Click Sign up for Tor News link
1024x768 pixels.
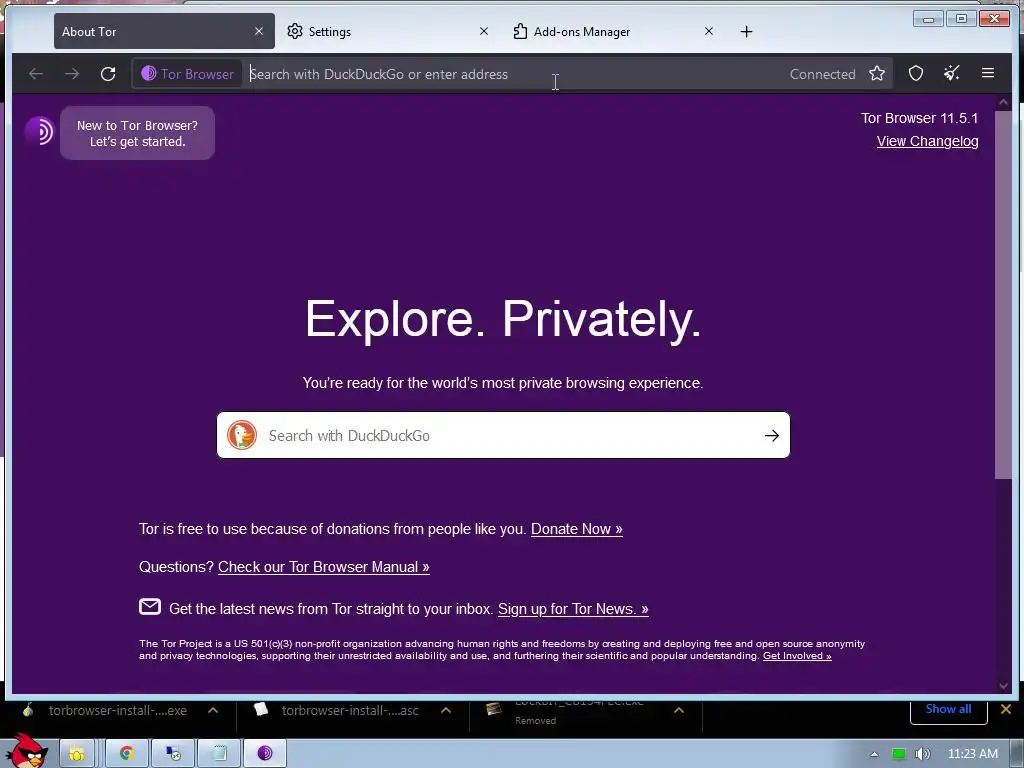coord(573,609)
